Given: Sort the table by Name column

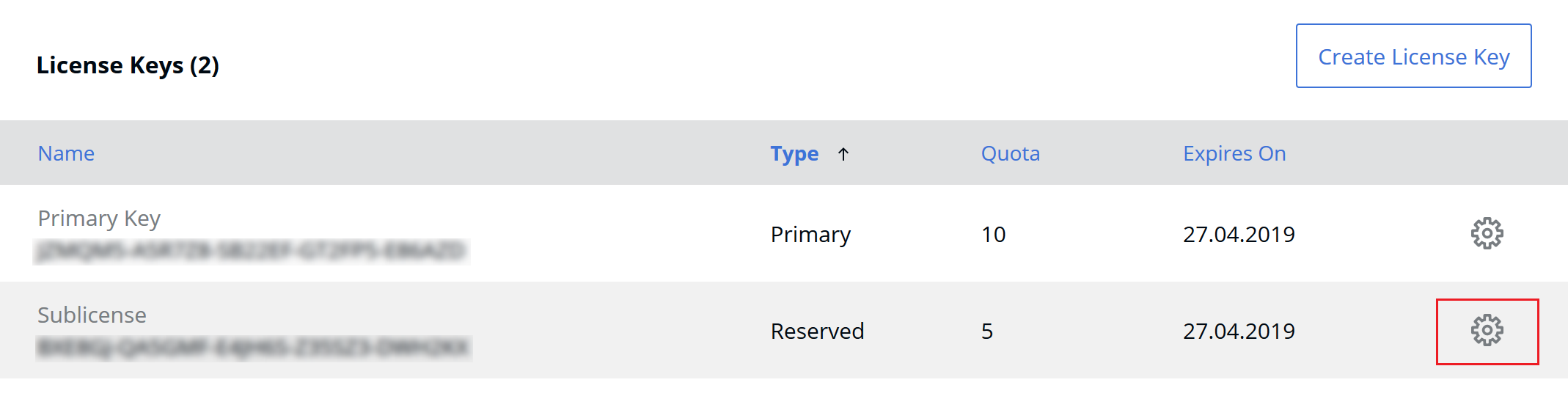Looking at the screenshot, I should (66, 153).
